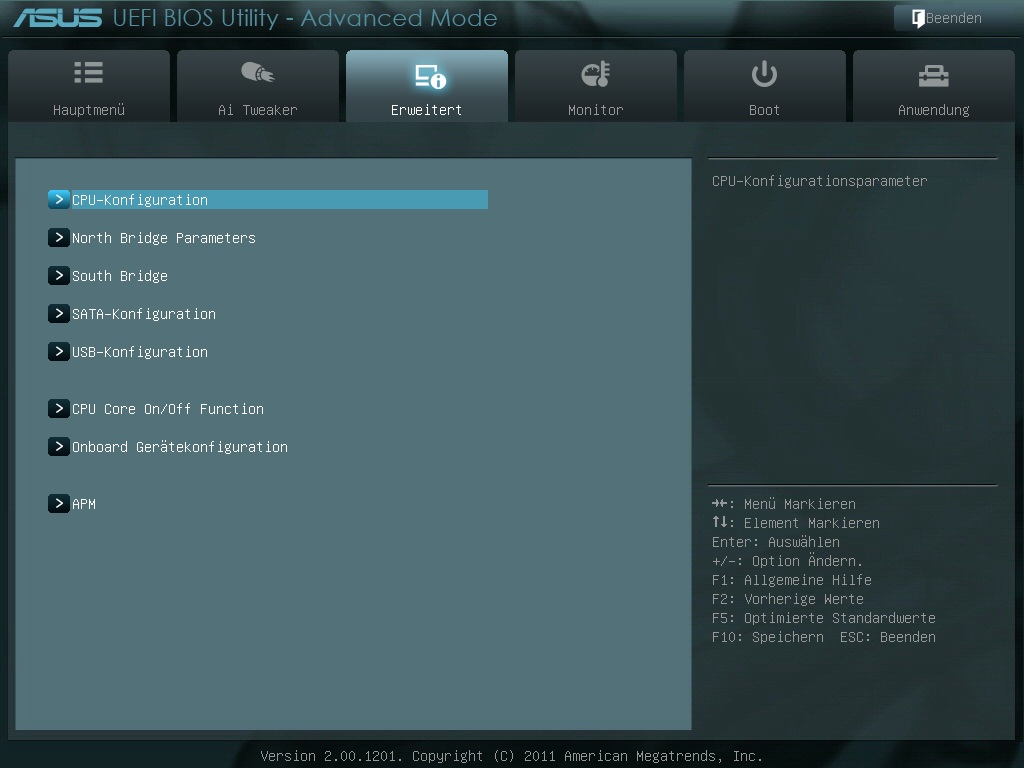This screenshot has width=1024, height=768.
Task: Click the 'F1: Allgemeine Hilfe' hint
Action: [792, 580]
